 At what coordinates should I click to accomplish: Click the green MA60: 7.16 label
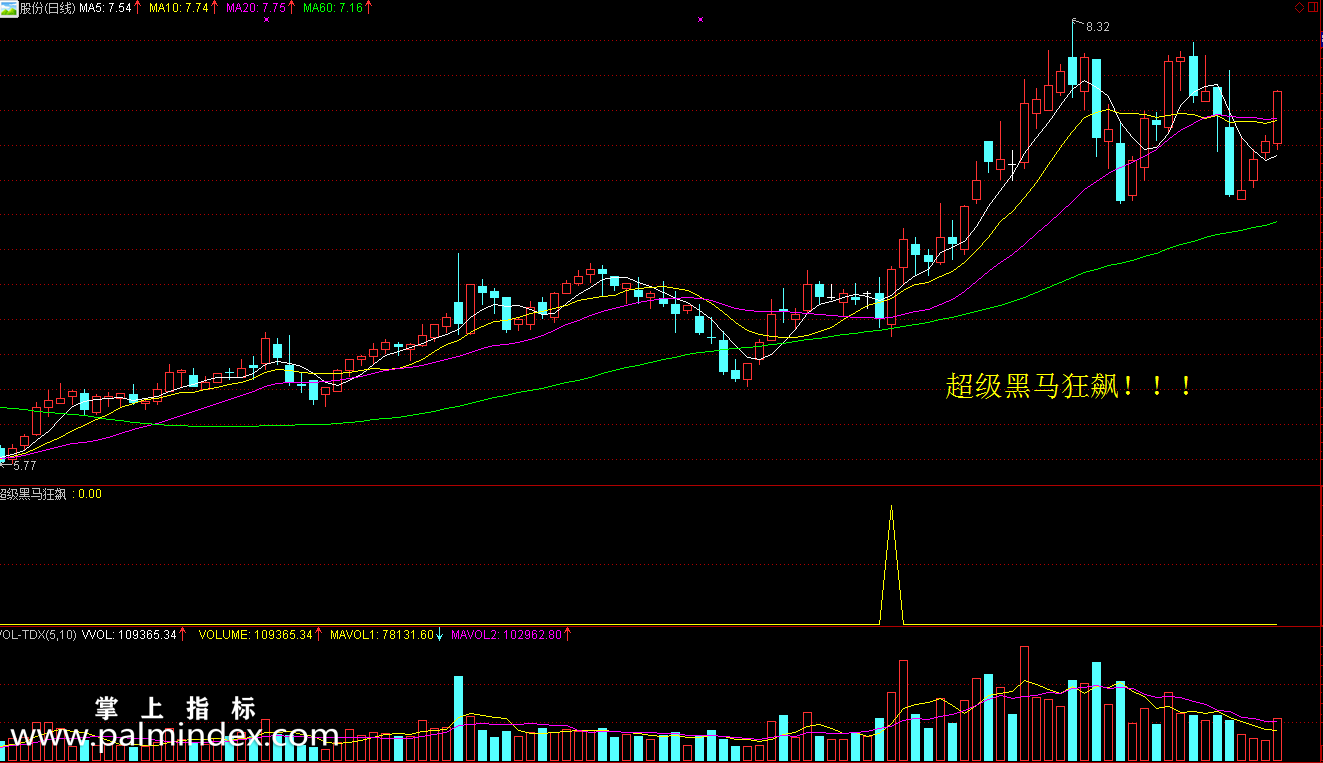coord(332,8)
